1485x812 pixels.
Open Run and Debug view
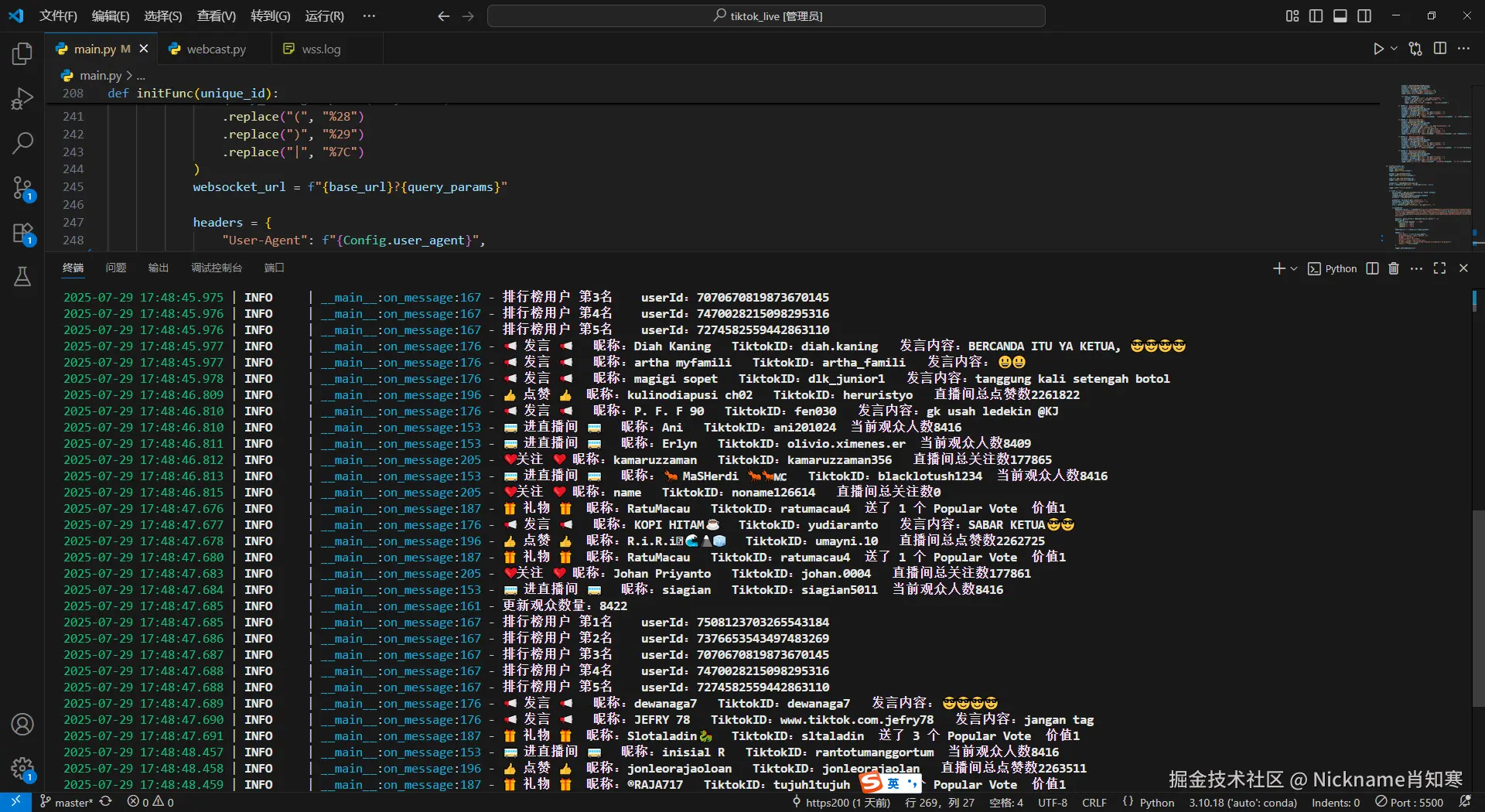tap(22, 98)
